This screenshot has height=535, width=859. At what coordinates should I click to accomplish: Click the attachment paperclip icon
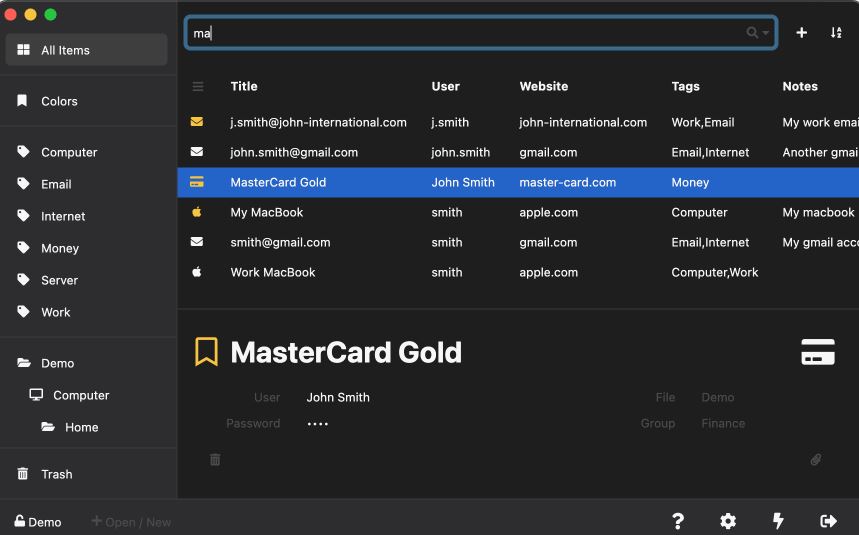816,459
